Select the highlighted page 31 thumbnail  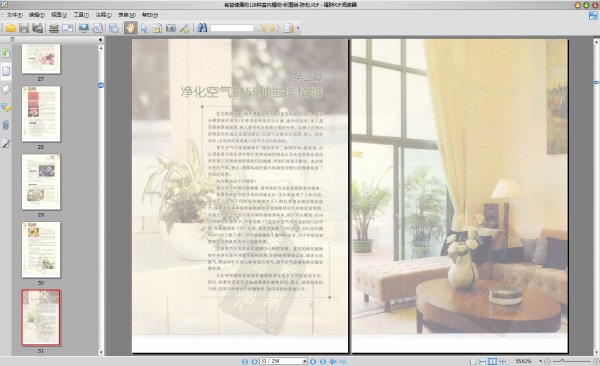click(41, 318)
